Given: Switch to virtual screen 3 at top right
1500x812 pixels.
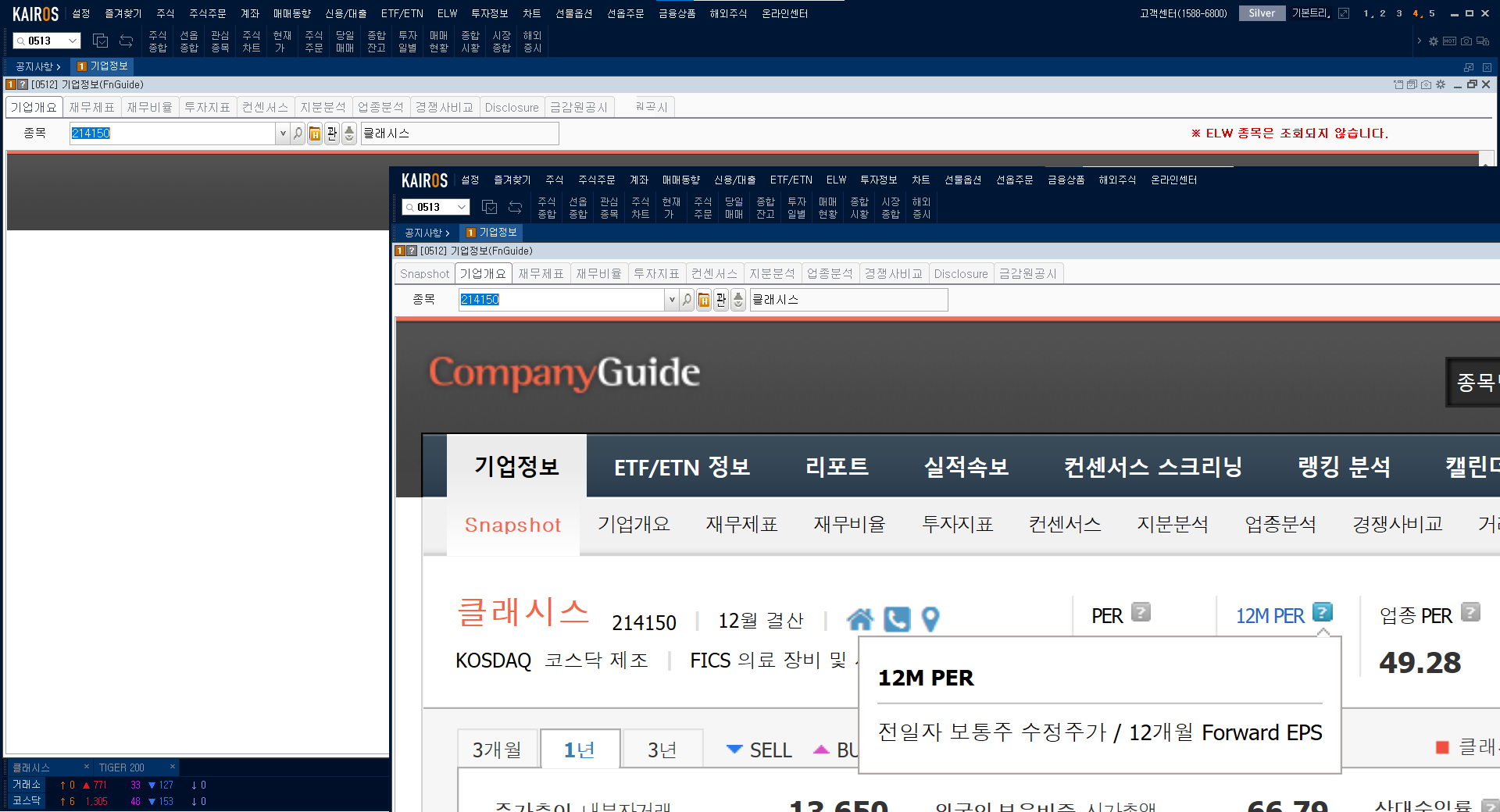Looking at the screenshot, I should pyautogui.click(x=1399, y=13).
